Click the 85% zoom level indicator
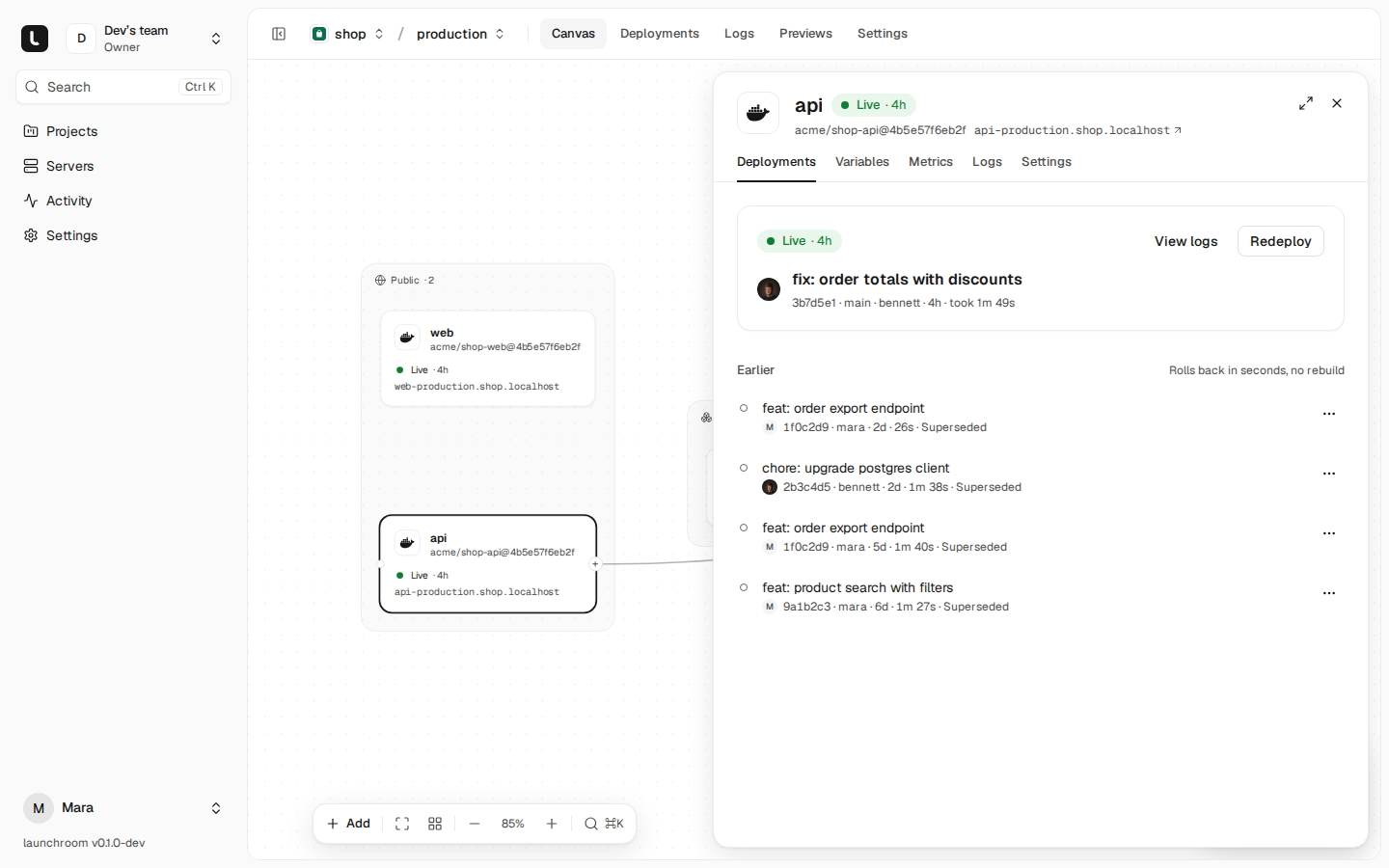 [x=513, y=824]
